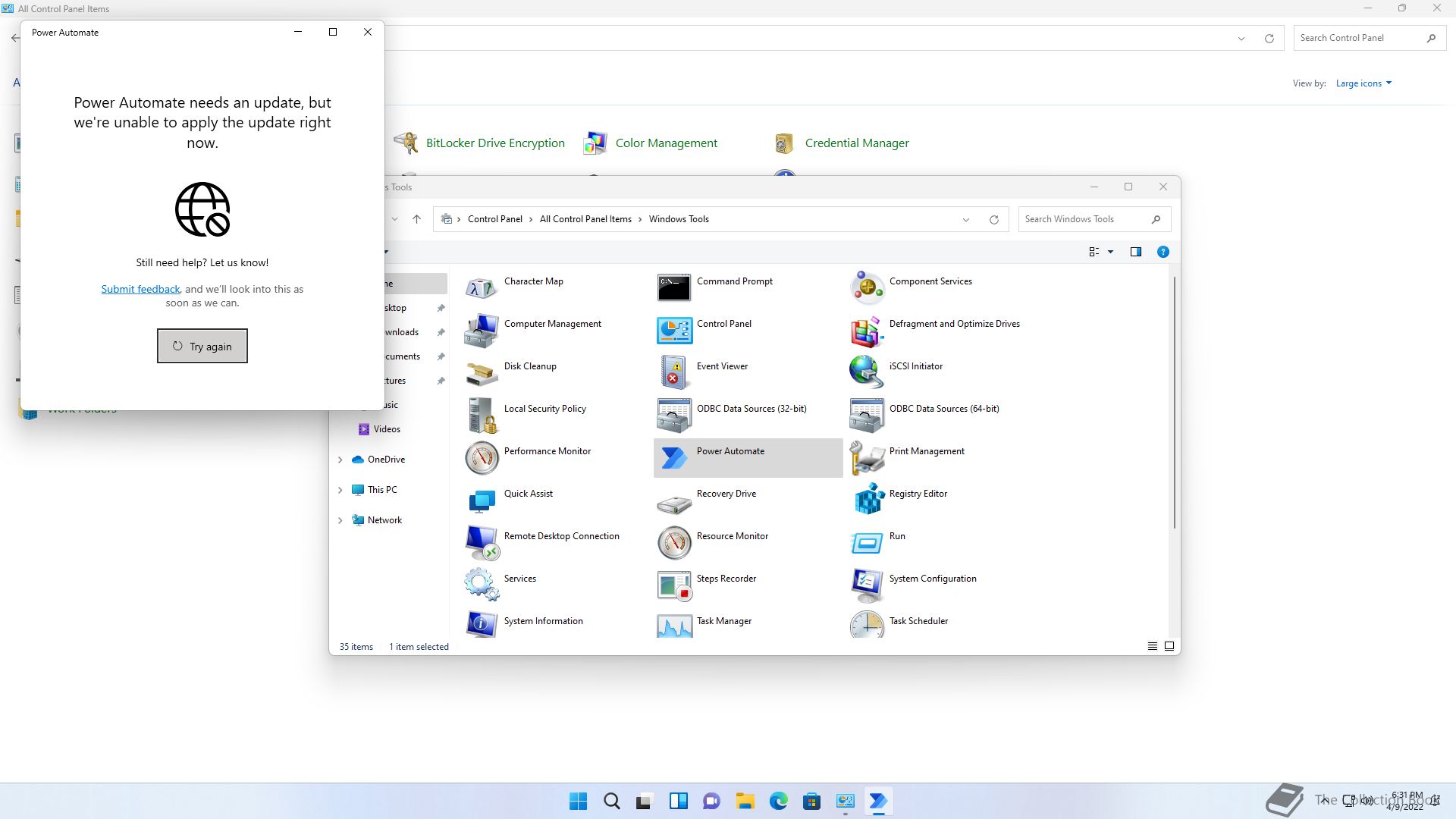
Task: Open Resource Monitor icon
Action: (674, 542)
